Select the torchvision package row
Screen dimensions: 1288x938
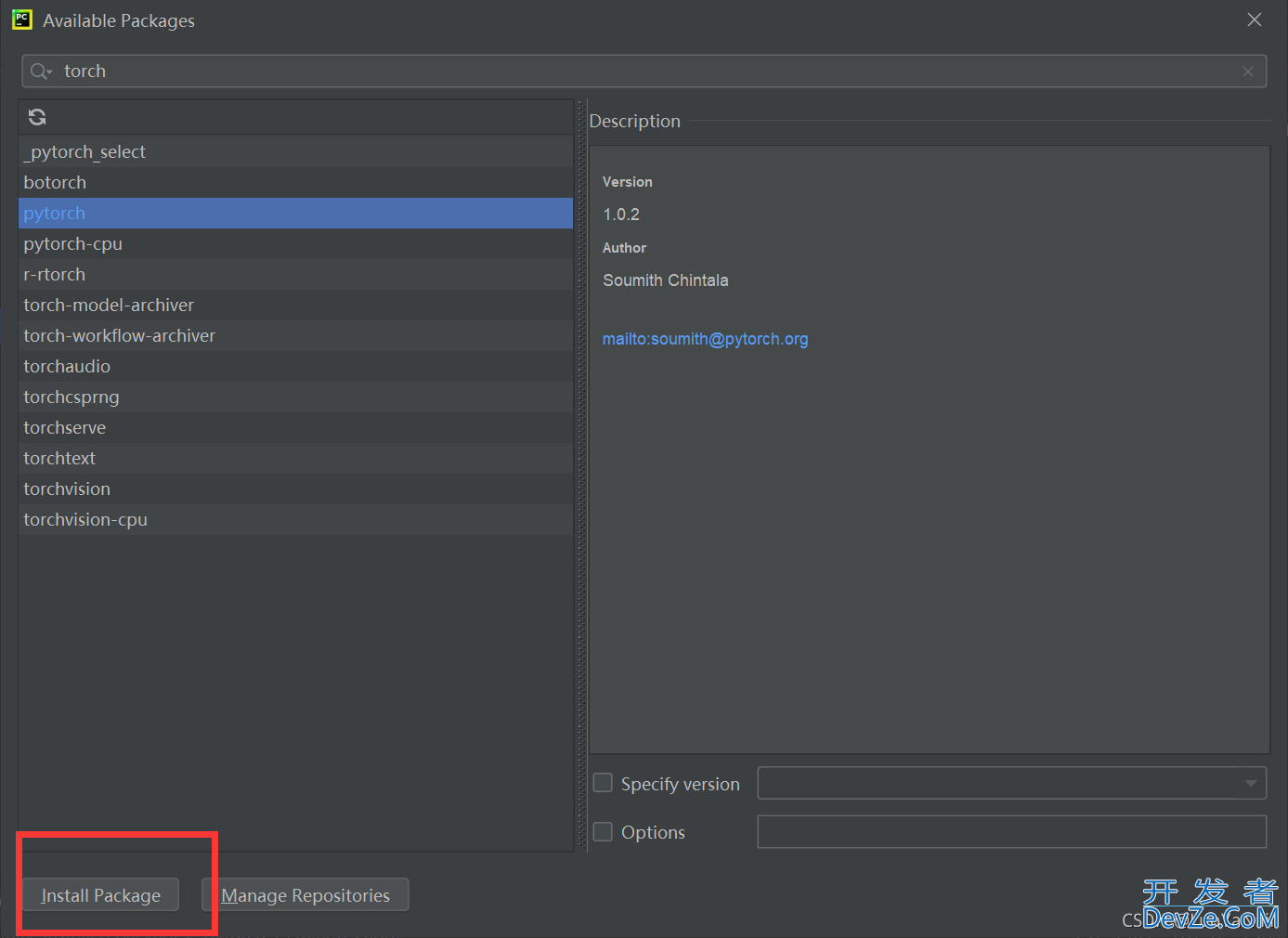click(x=295, y=489)
